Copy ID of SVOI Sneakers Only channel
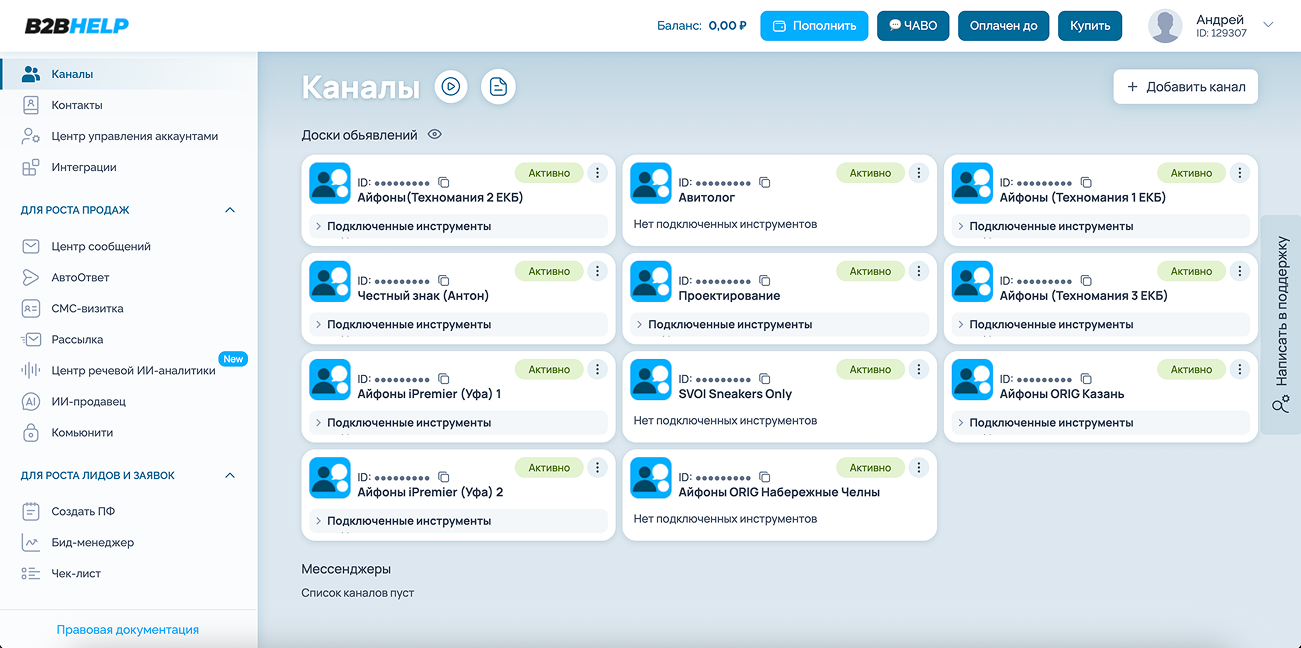The width and height of the screenshot is (1301, 648). (765, 379)
